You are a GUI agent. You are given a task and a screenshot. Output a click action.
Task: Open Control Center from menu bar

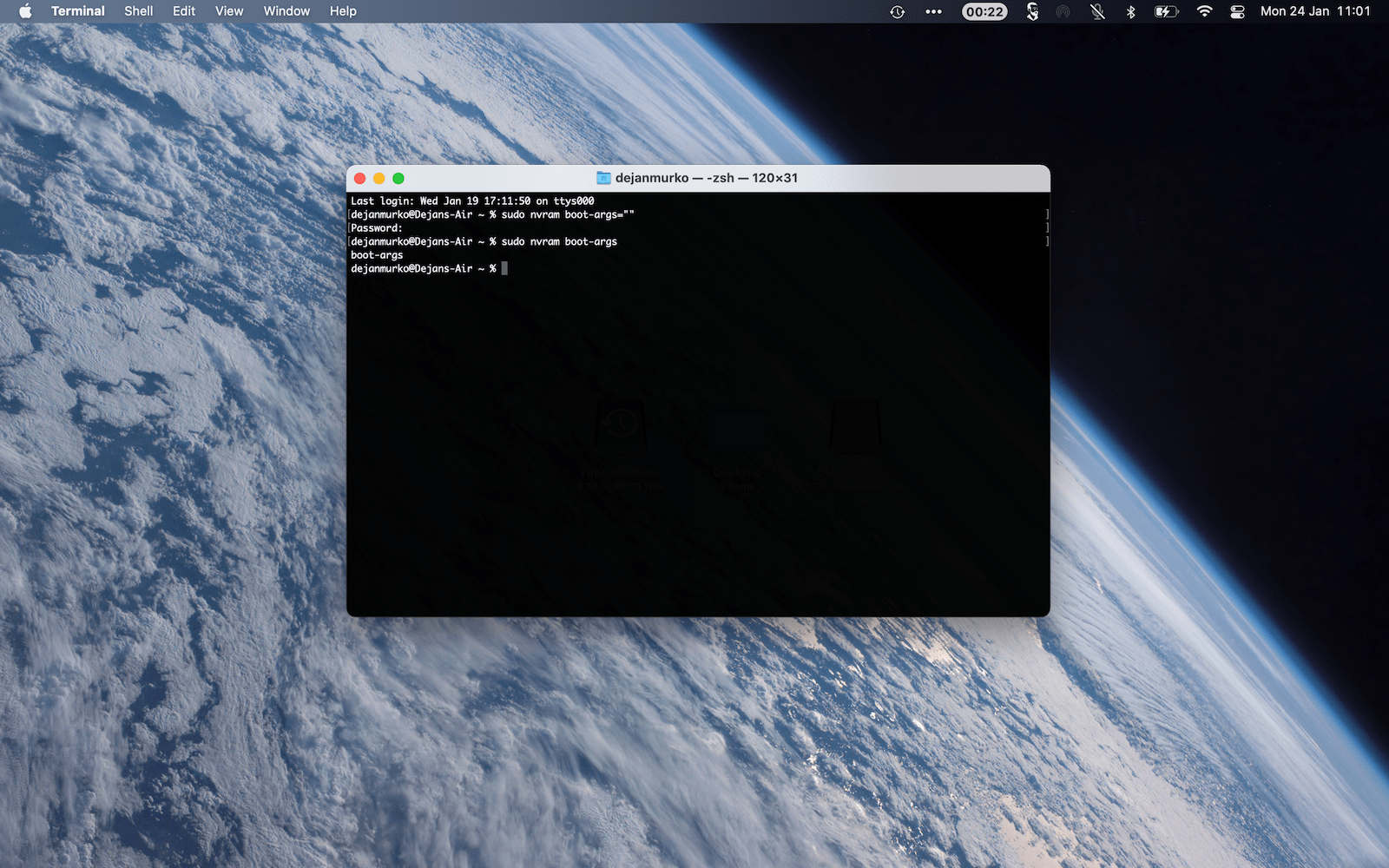(x=1238, y=11)
